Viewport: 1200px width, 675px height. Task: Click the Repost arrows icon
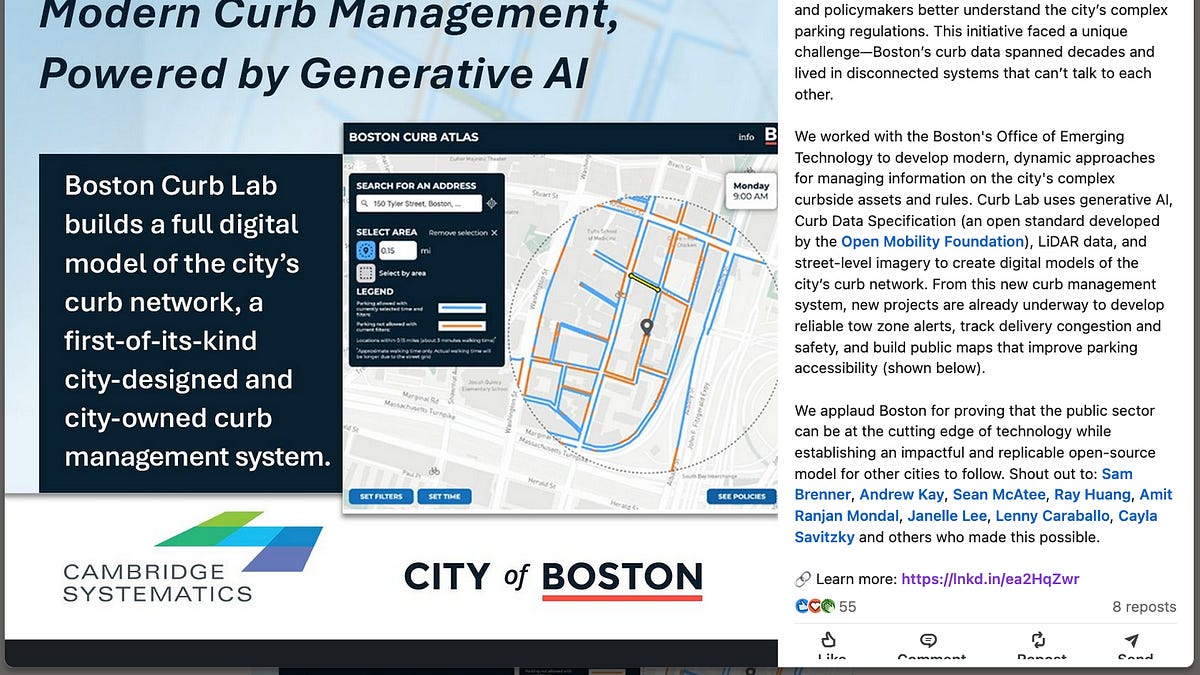click(1038, 640)
